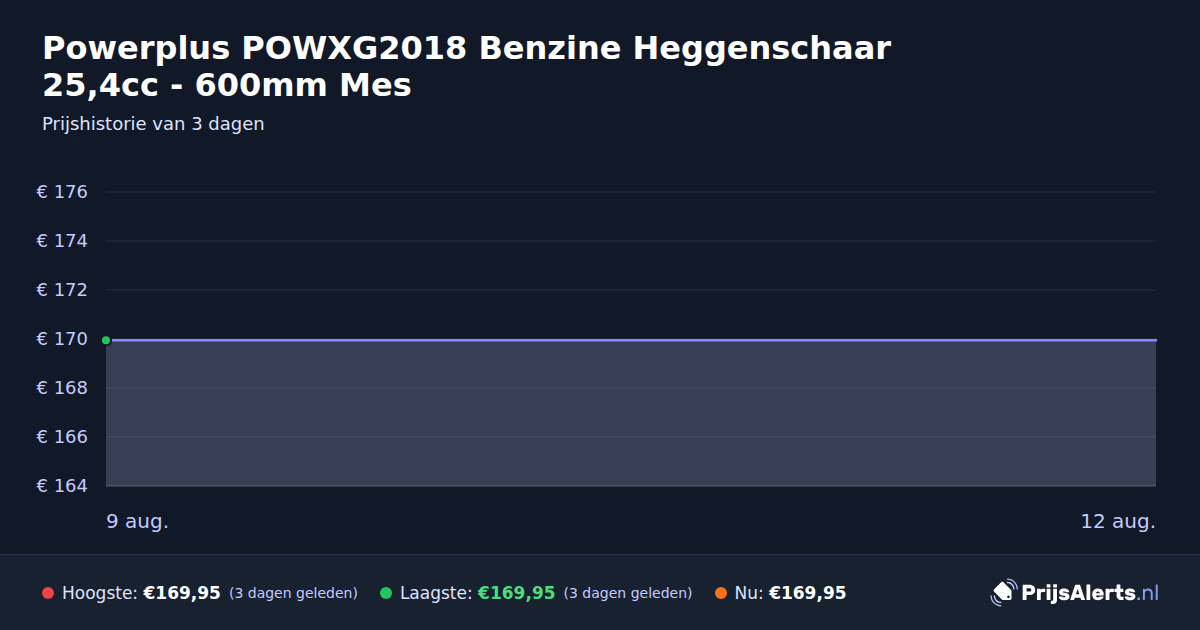This screenshot has height=630, width=1200.
Task: Click the Prijshistorie van 3 dagen subtitle
Action: click(153, 124)
